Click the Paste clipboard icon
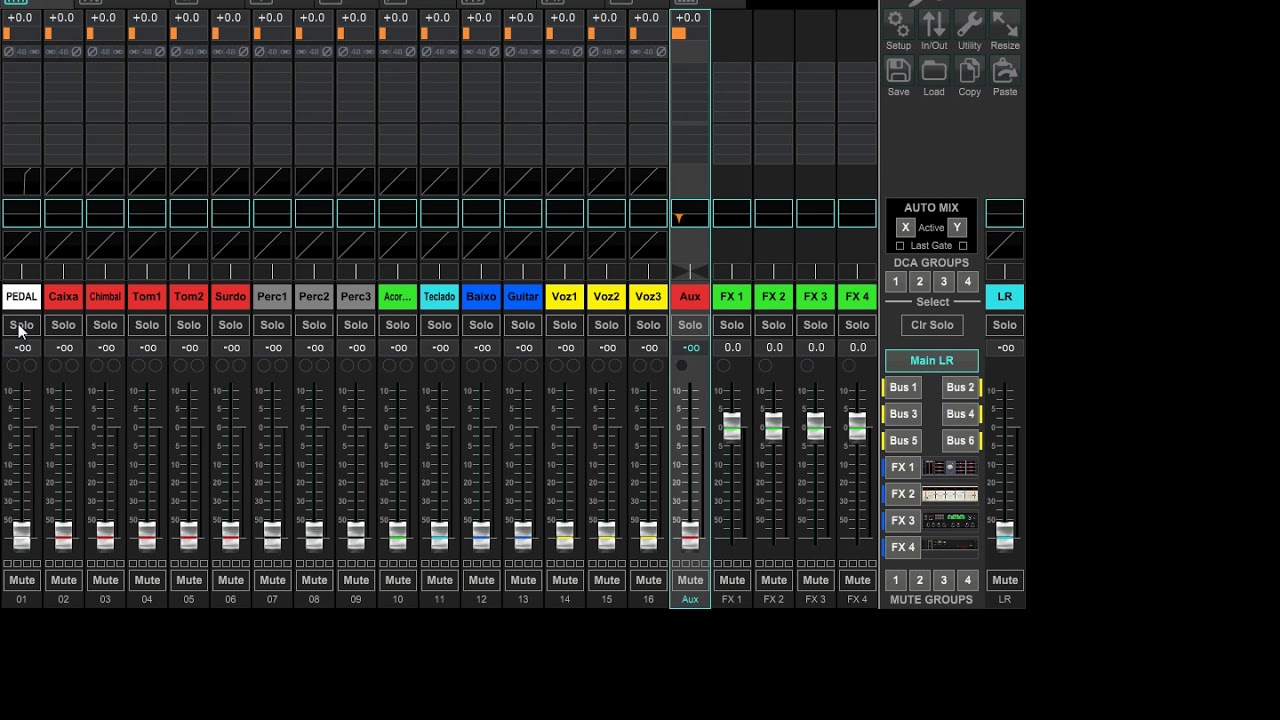Screen dimensions: 1280x720 [1005, 71]
